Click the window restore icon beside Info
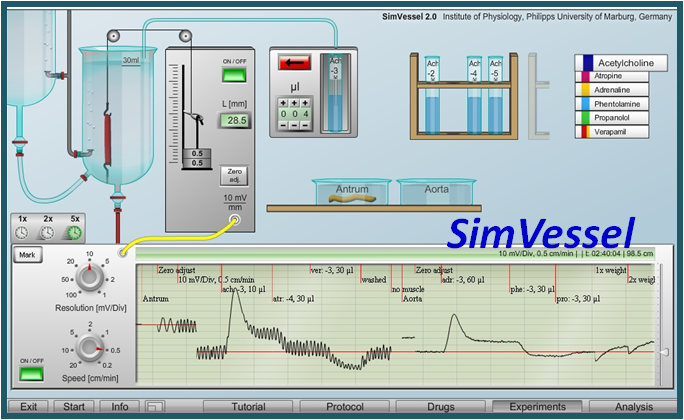The width and height of the screenshot is (684, 420). pos(154,407)
